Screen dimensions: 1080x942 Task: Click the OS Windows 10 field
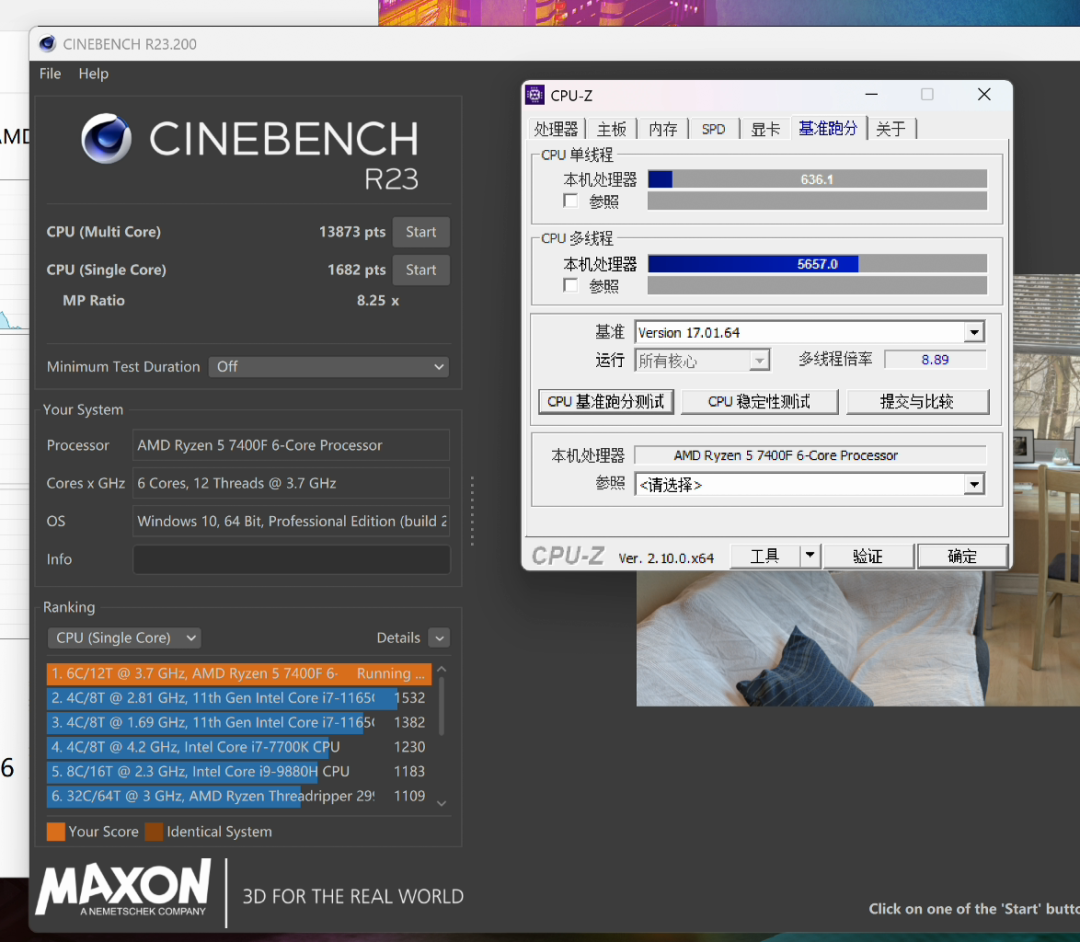[291, 521]
